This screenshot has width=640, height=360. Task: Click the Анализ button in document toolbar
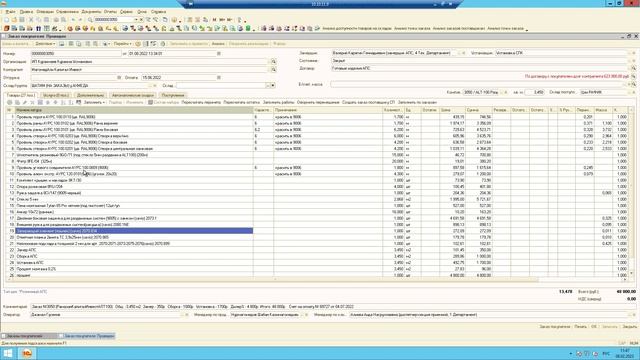tap(218, 44)
